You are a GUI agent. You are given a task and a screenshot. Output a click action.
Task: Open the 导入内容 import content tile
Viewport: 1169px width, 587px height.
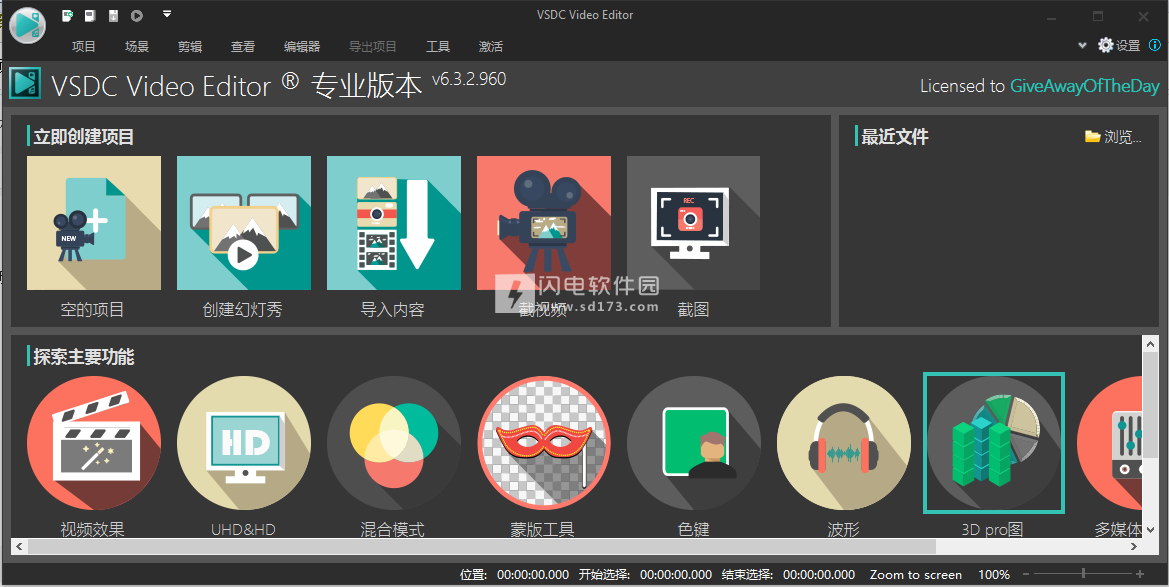pyautogui.click(x=394, y=223)
